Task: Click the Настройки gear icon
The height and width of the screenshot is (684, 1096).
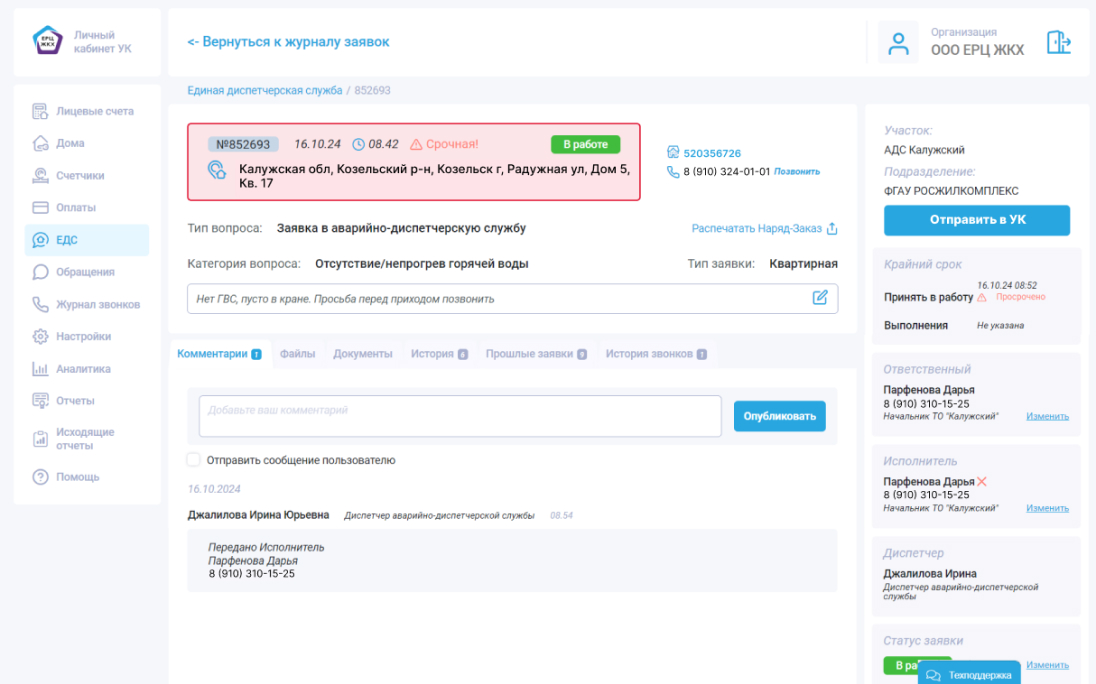Action: (x=41, y=337)
